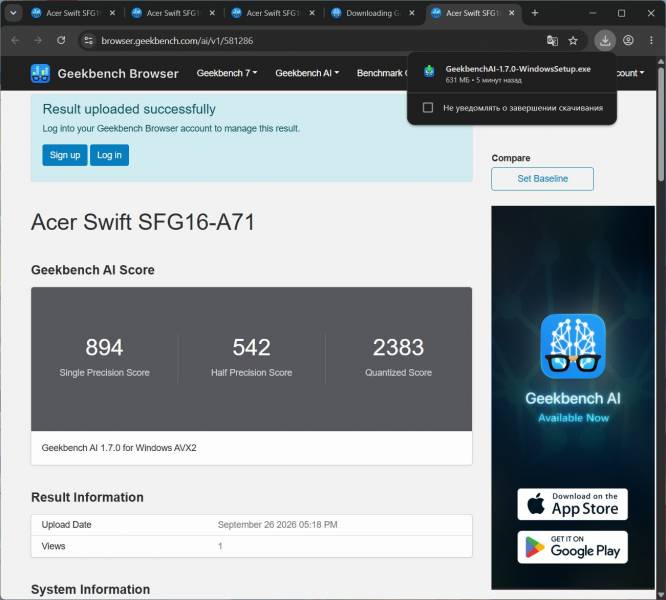
Task: Click the page vertical scrollbar thumb
Action: 660,123
